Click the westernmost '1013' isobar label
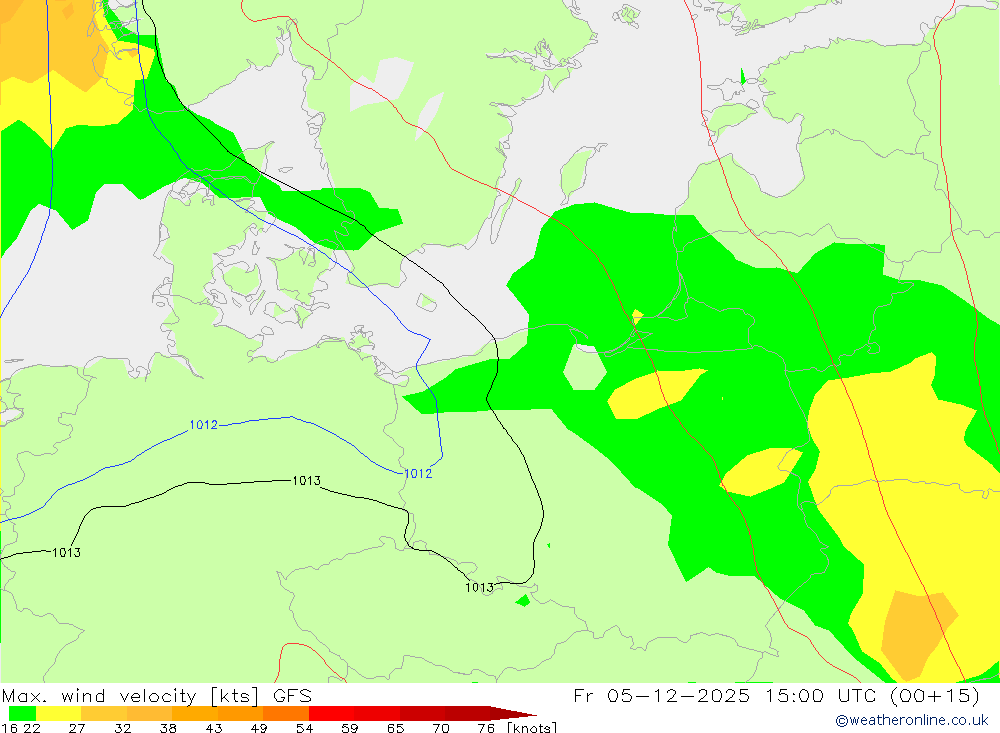1000x733 pixels. [x=66, y=552]
